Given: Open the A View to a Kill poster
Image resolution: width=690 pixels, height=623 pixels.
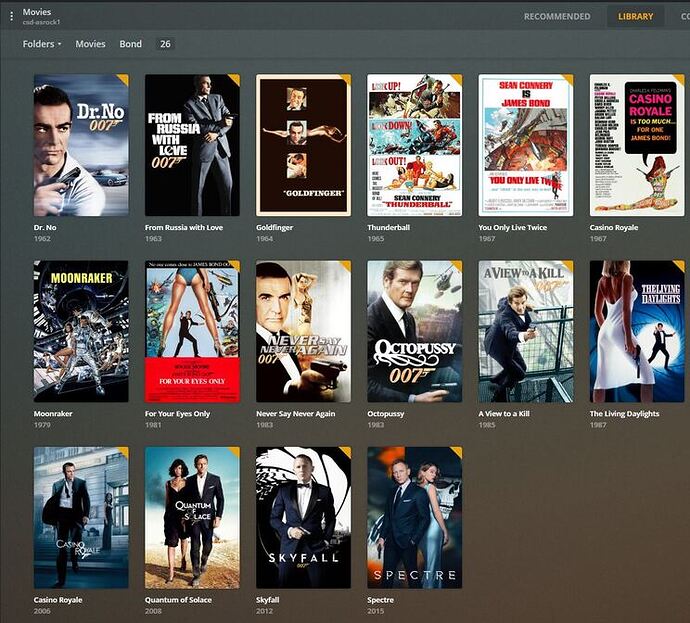Looking at the screenshot, I should click(x=526, y=331).
